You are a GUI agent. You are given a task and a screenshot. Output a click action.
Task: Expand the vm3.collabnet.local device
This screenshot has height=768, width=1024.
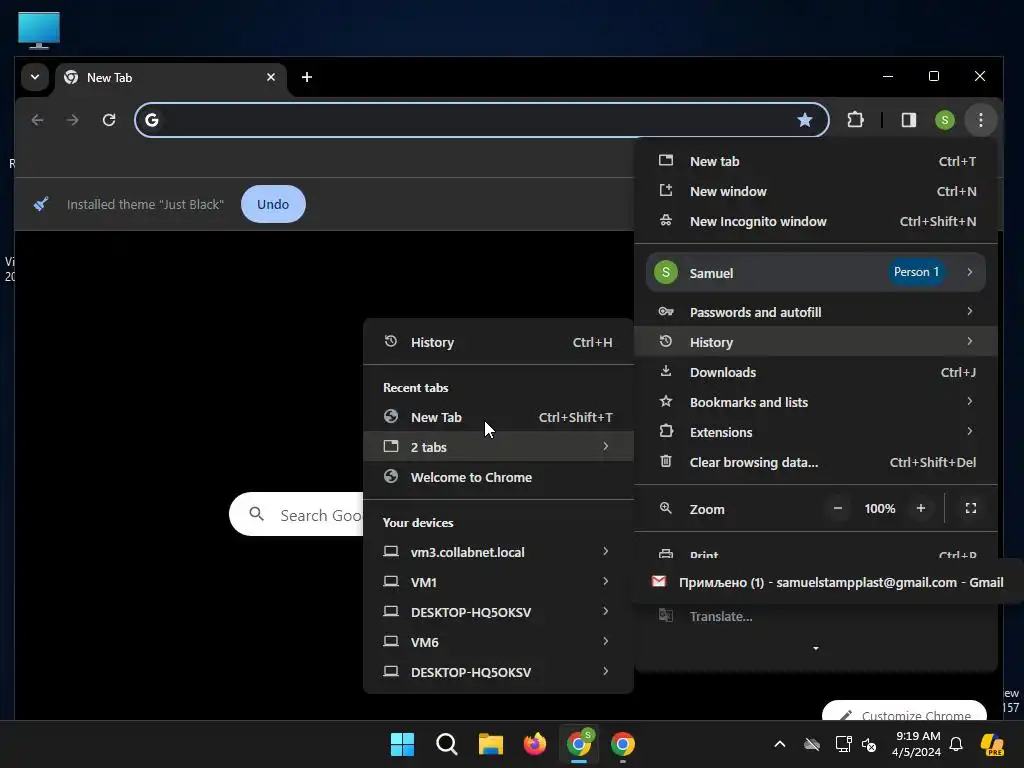point(498,552)
